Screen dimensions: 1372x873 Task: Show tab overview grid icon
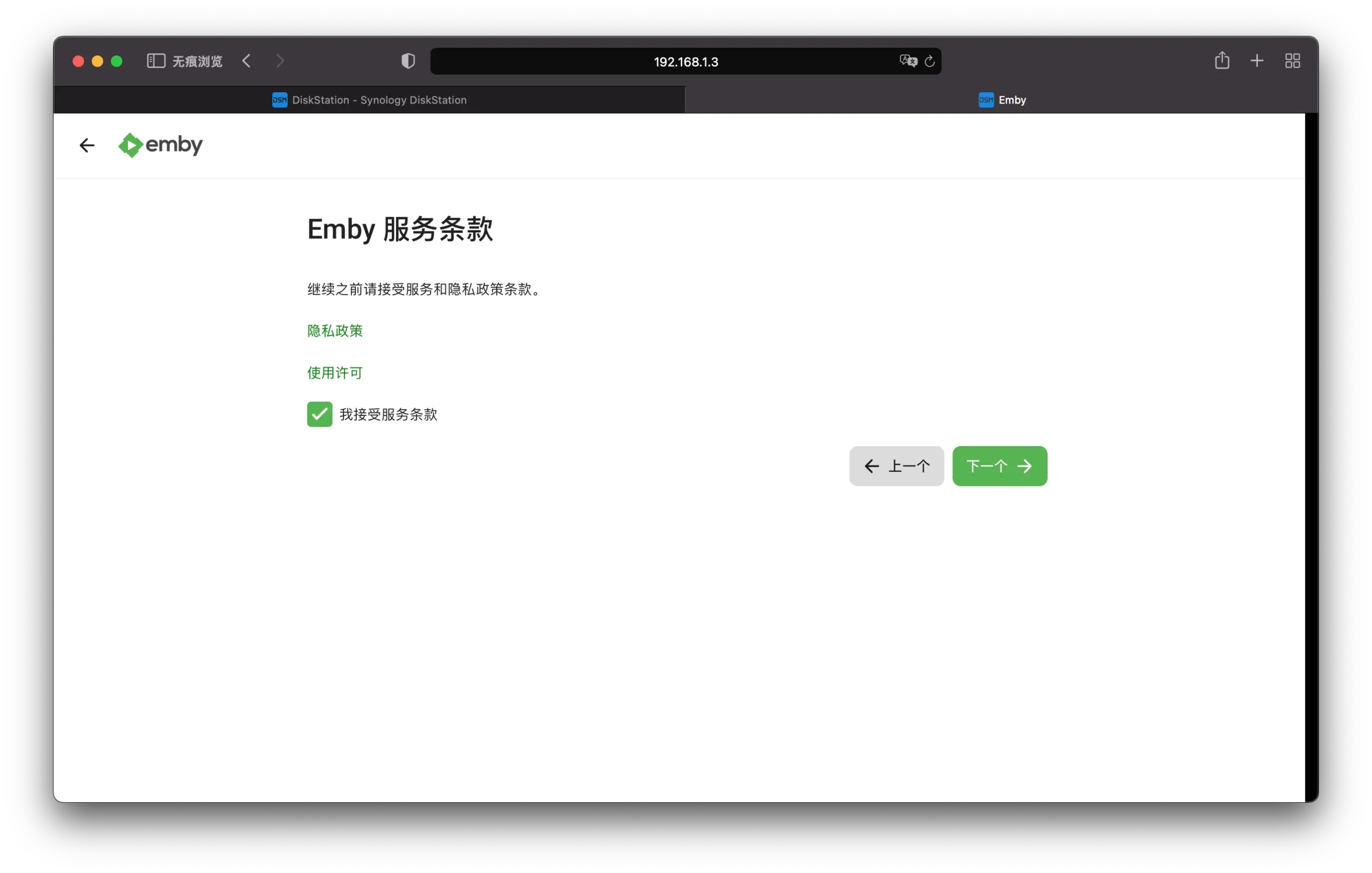[1292, 61]
